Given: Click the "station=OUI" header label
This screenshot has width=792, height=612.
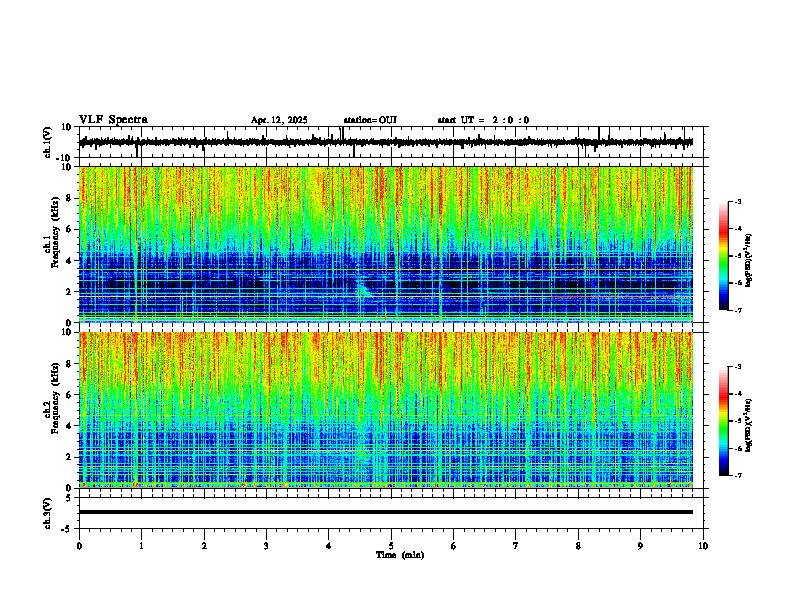Looking at the screenshot, I should (x=370, y=120).
